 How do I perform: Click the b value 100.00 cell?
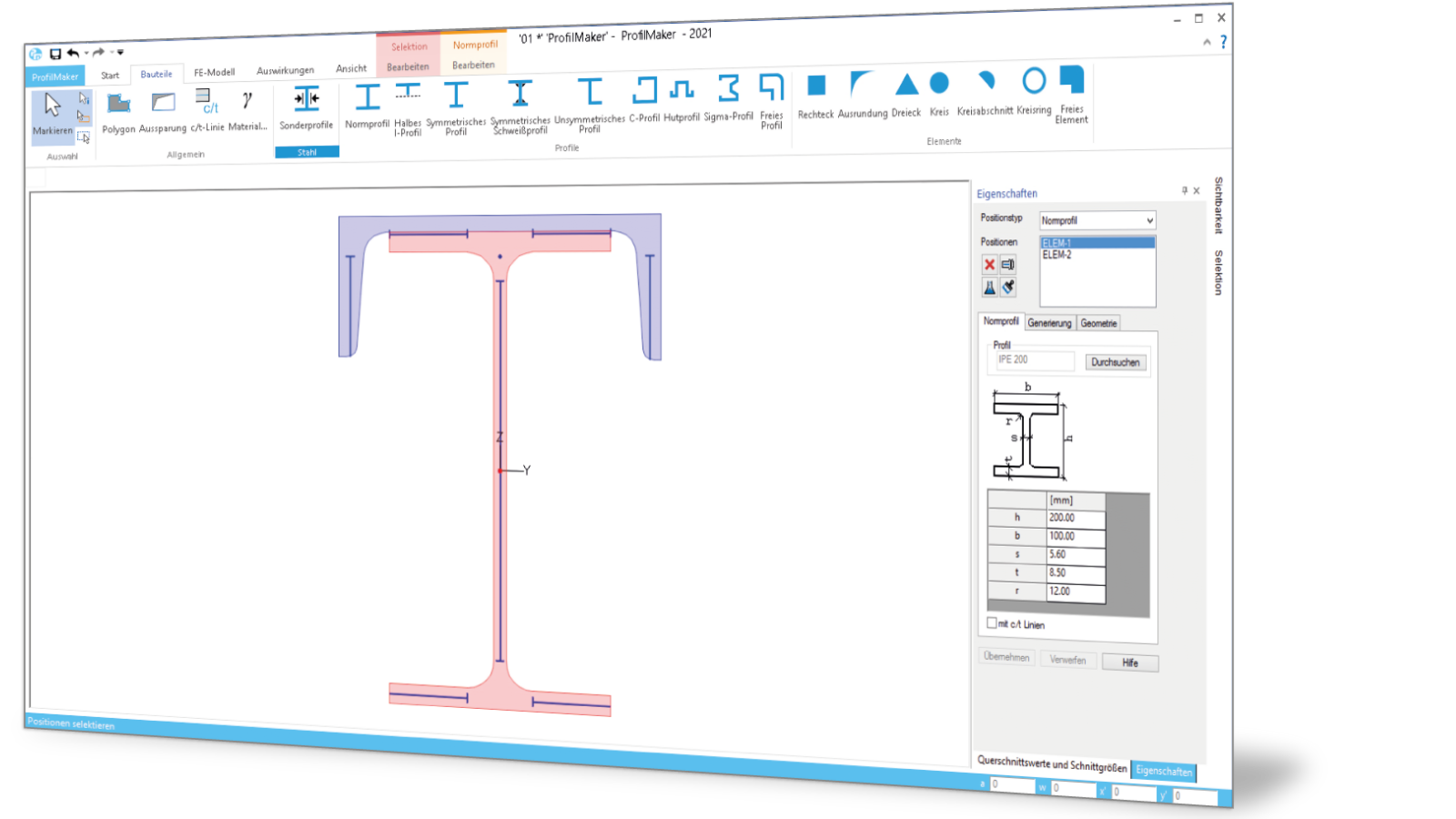tap(1076, 536)
